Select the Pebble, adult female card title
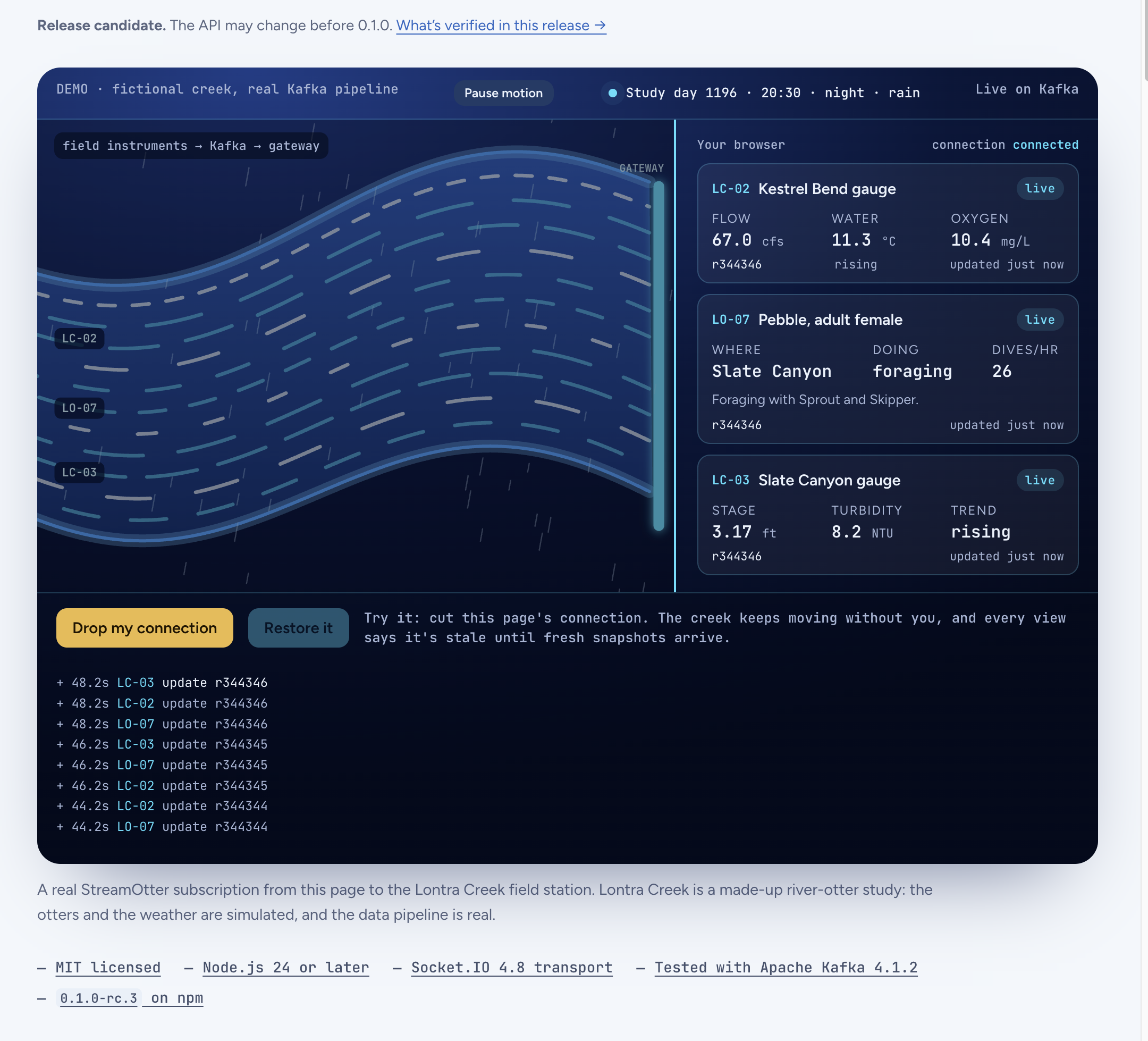 tap(830, 320)
